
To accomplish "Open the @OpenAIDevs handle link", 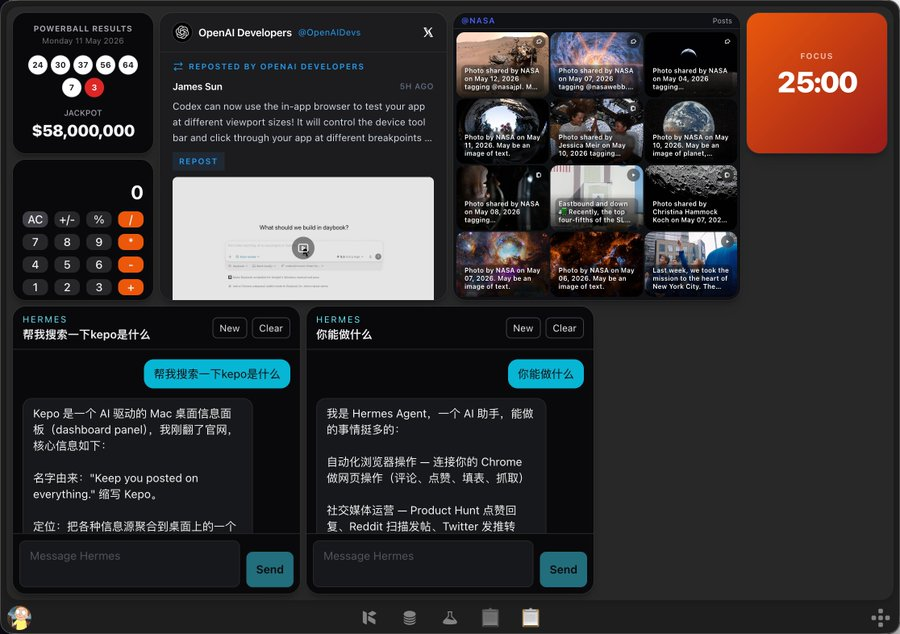I will pyautogui.click(x=329, y=33).
